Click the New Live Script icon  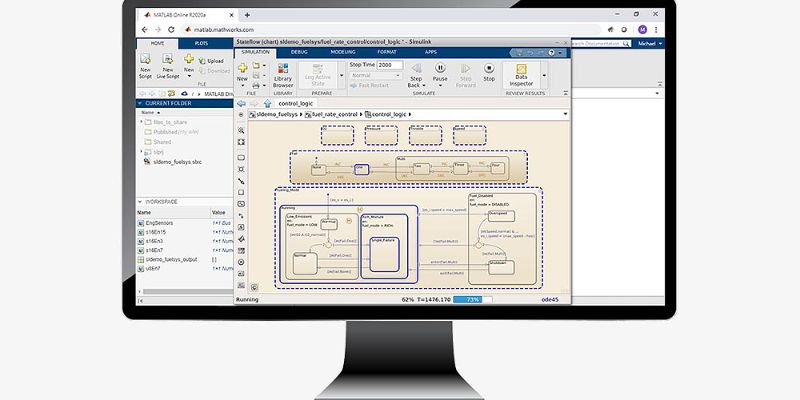click(167, 59)
